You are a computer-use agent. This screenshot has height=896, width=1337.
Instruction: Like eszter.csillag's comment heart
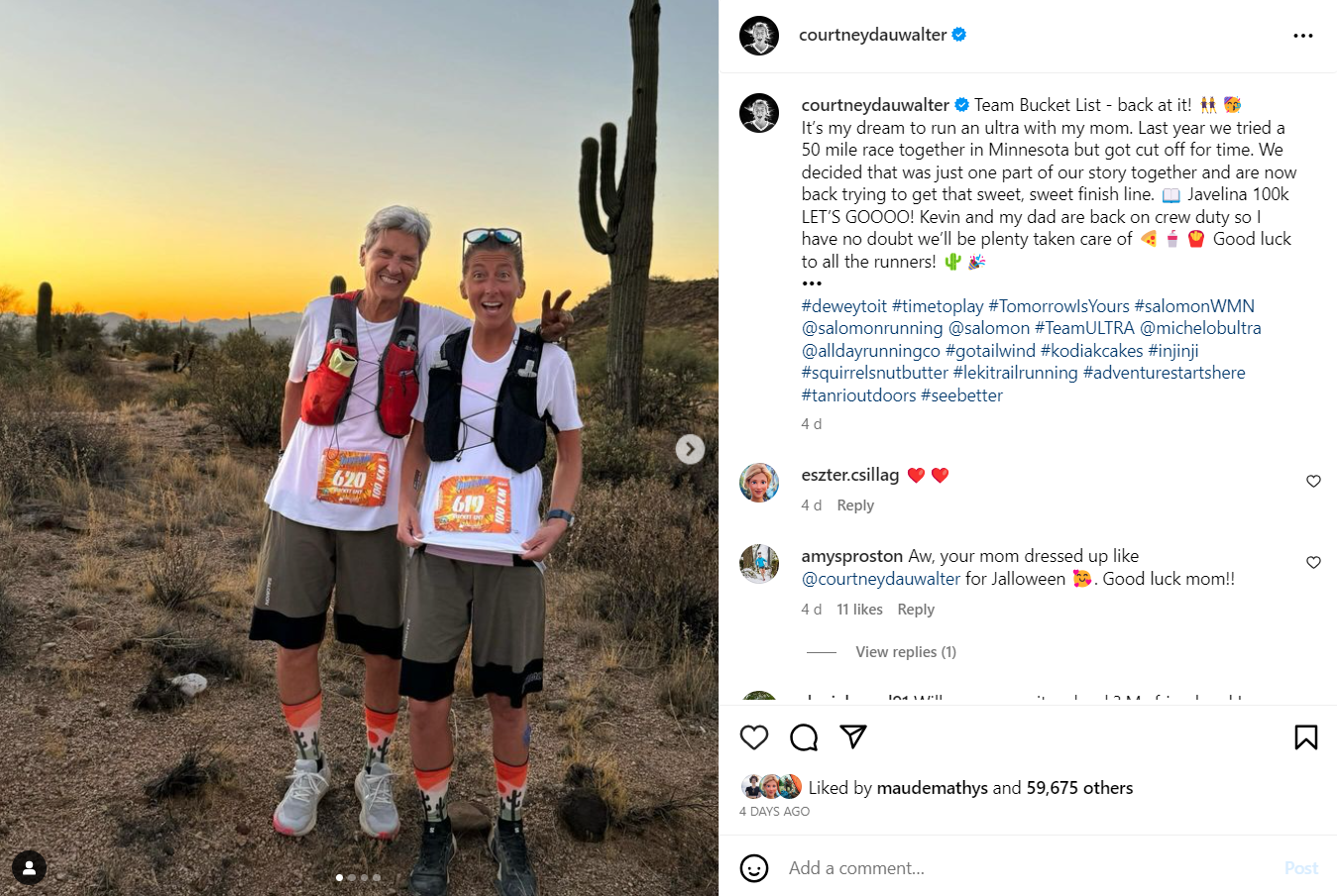click(x=1313, y=481)
